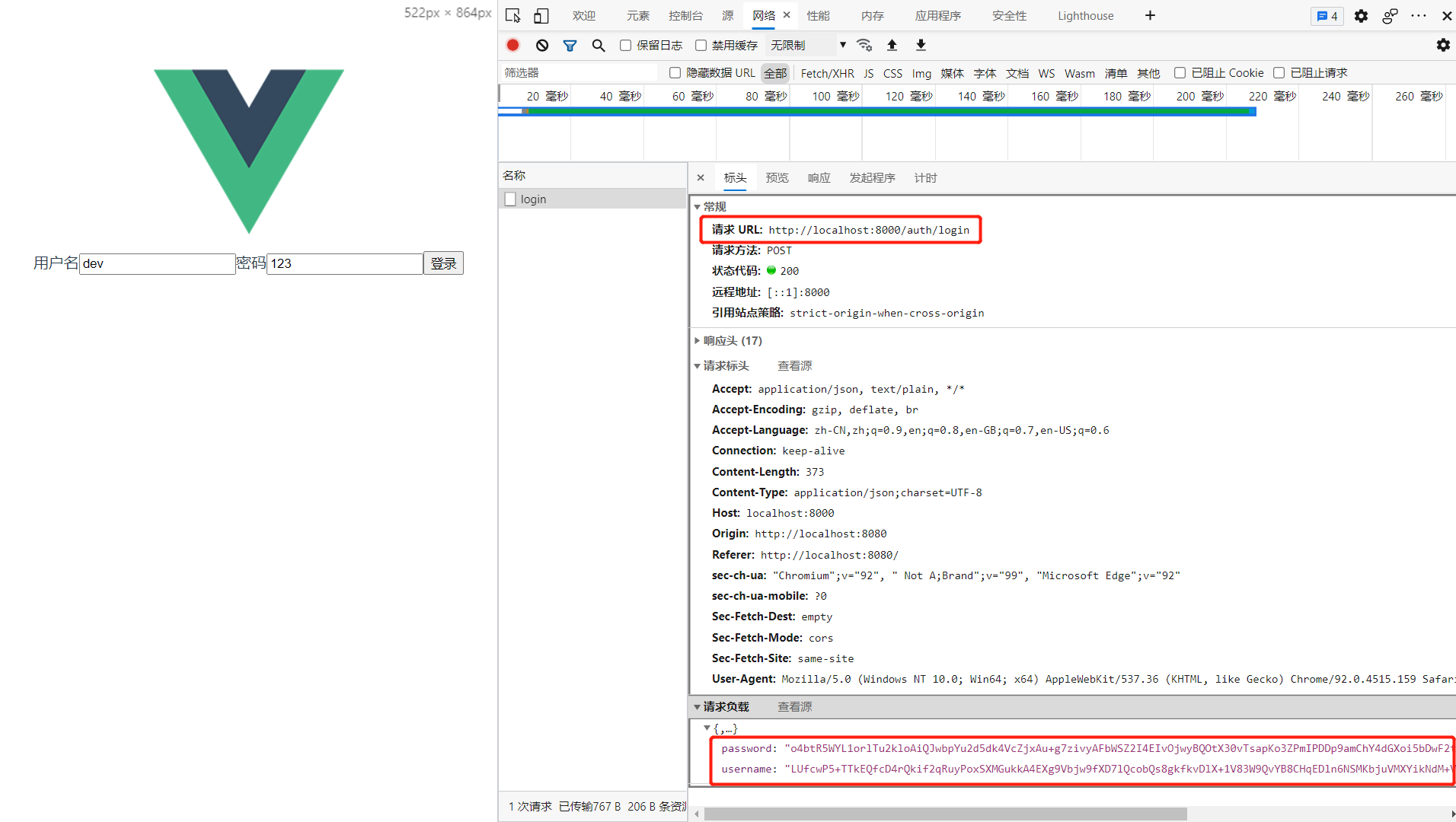Open the feedback people icon
1456x822 pixels.
click(x=1390, y=15)
